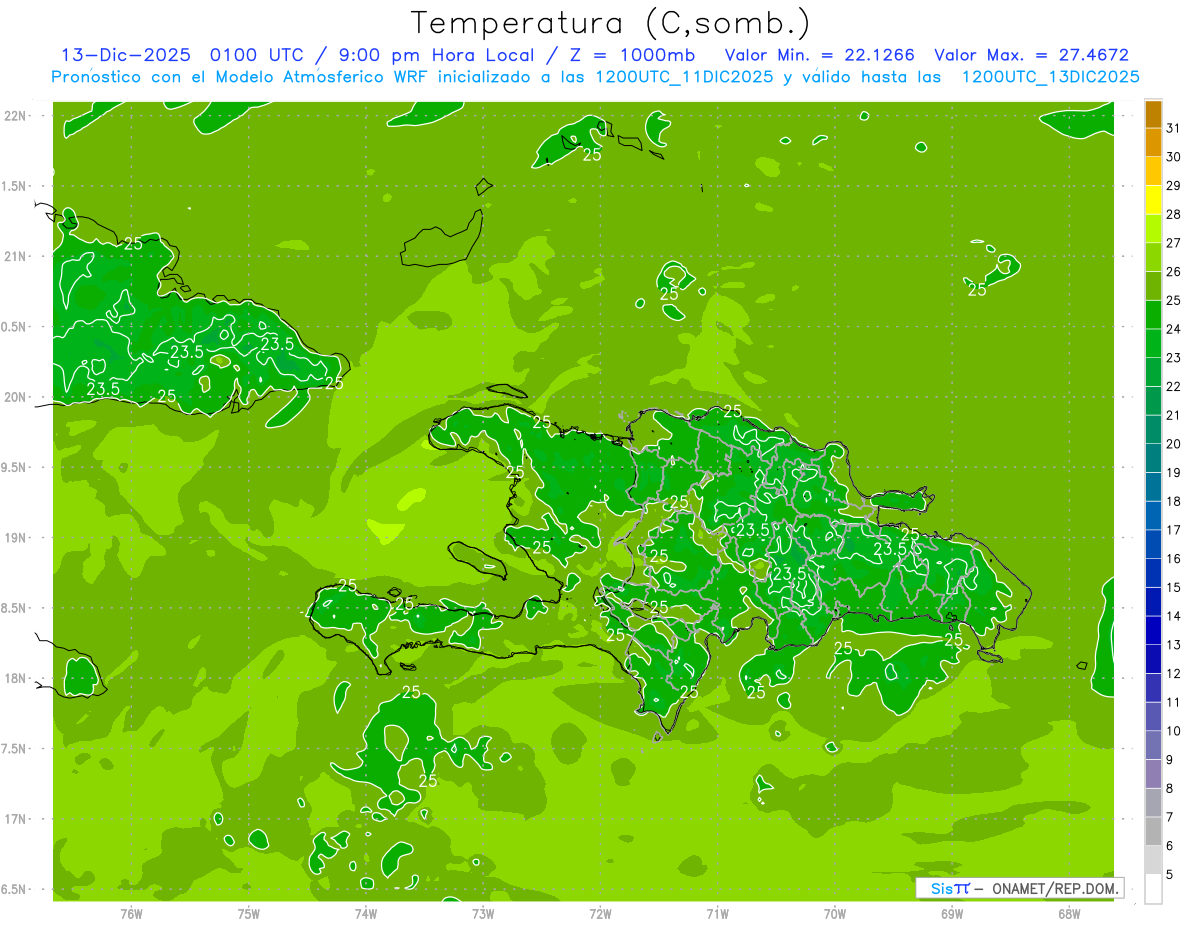Click the "75W" longitude axis label
This screenshot has width=1200, height=927.
(248, 914)
